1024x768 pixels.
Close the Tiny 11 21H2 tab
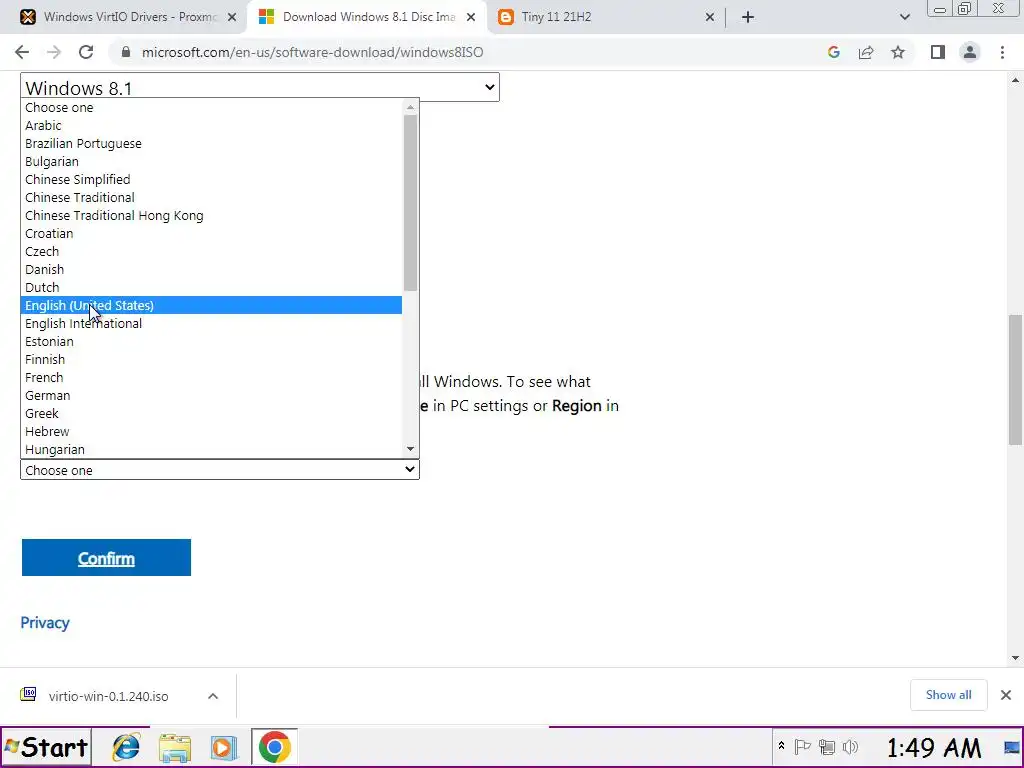tap(710, 17)
